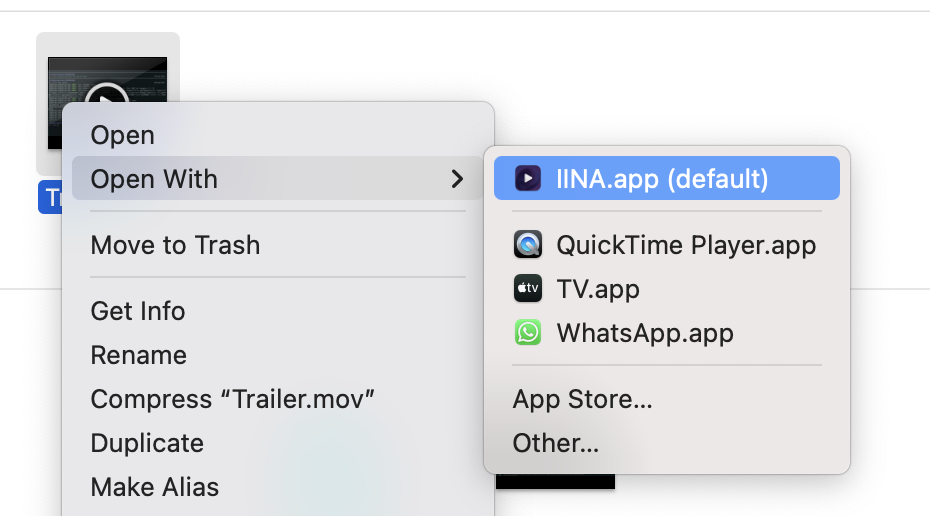The width and height of the screenshot is (930, 516).
Task: Pick QuickTime Player.app from the list
Action: pos(686,245)
